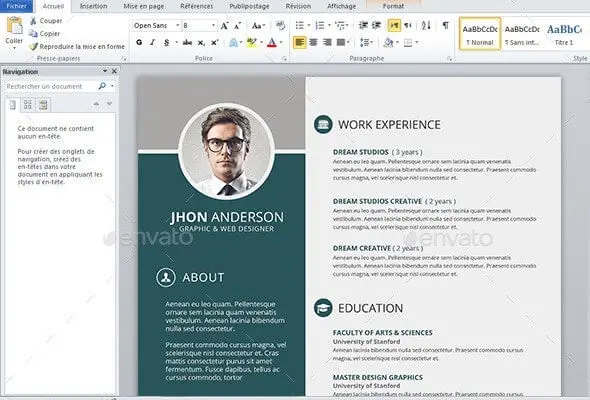
Task: Open the Coller paste options arrow
Action: pyautogui.click(x=14, y=49)
